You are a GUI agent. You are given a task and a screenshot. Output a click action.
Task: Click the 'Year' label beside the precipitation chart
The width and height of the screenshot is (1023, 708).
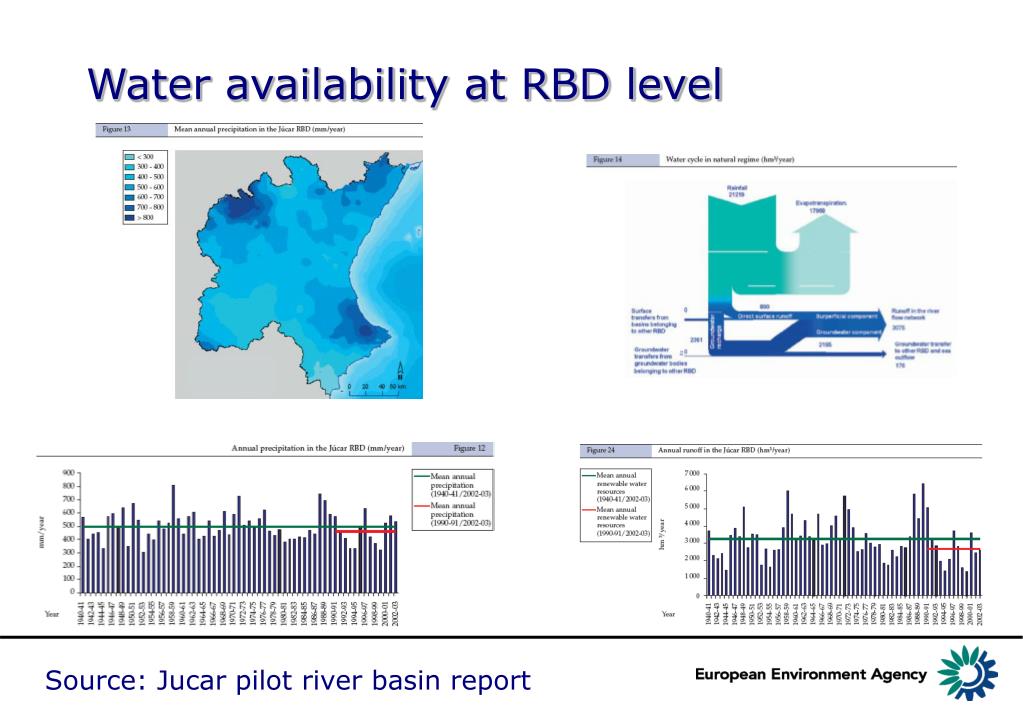[x=52, y=614]
